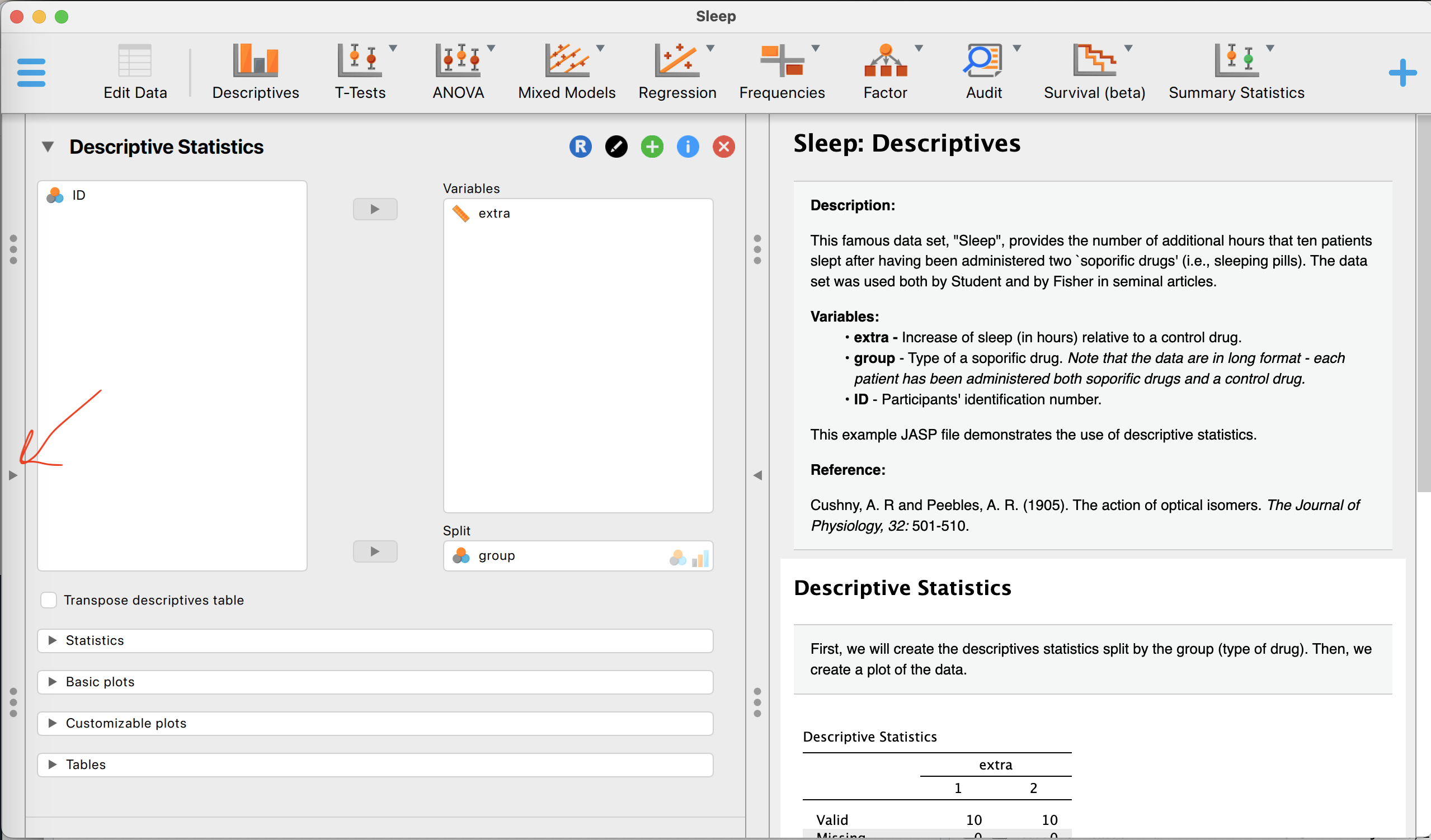Open the ANOVA dropdown arrow
The image size is (1431, 840).
(491, 48)
